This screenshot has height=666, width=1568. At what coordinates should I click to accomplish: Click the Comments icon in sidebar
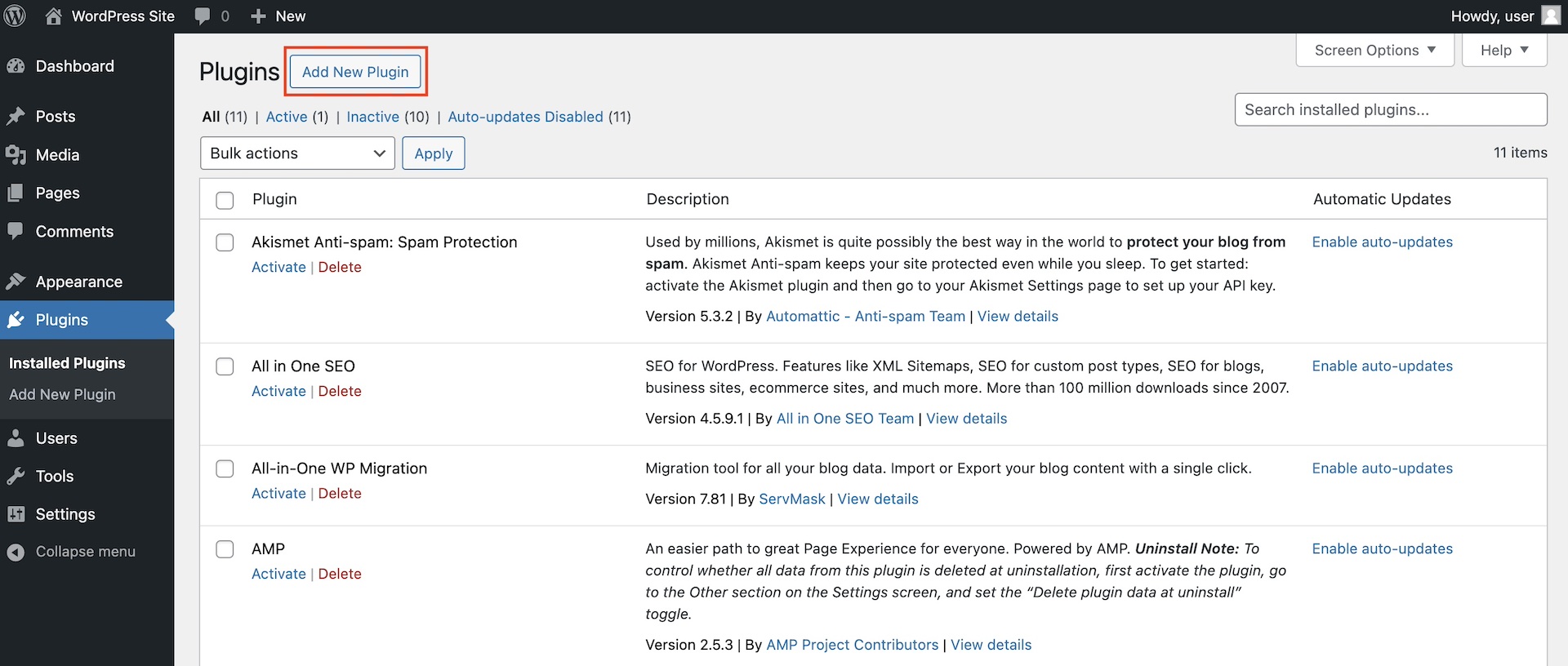pyautogui.click(x=16, y=231)
